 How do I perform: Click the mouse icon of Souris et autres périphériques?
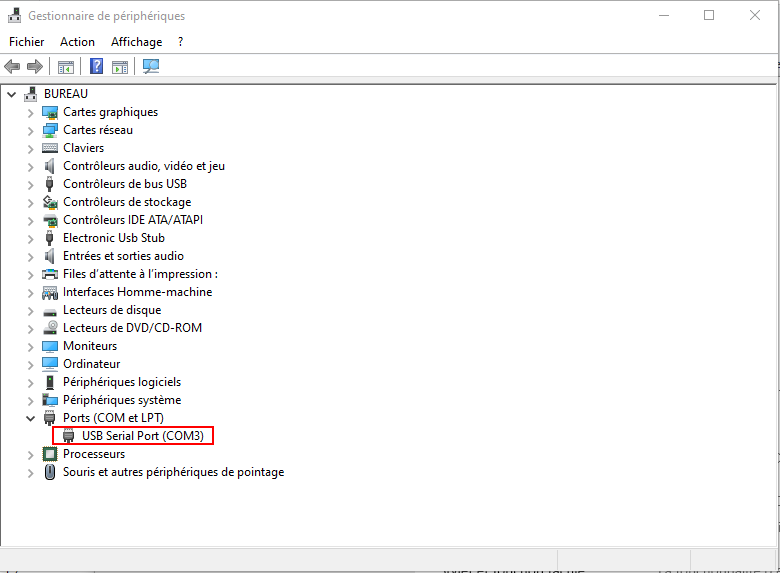coord(50,472)
